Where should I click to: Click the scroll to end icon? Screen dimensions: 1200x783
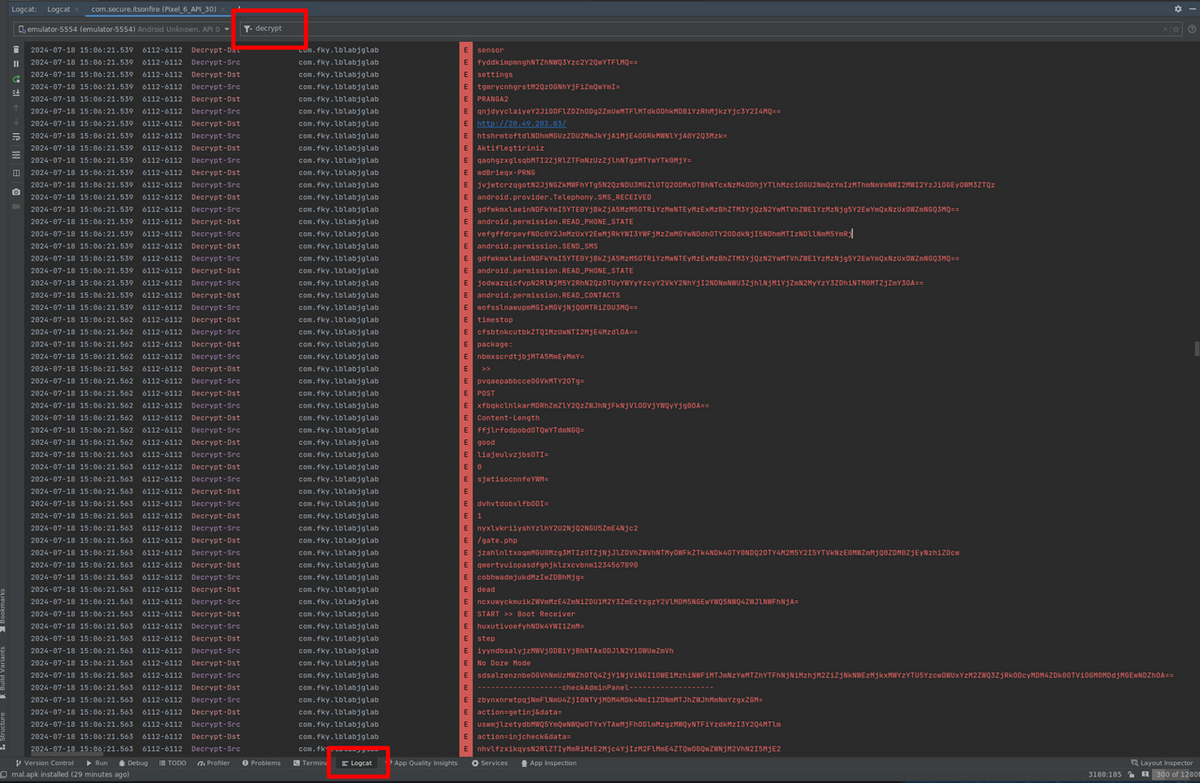(16, 92)
